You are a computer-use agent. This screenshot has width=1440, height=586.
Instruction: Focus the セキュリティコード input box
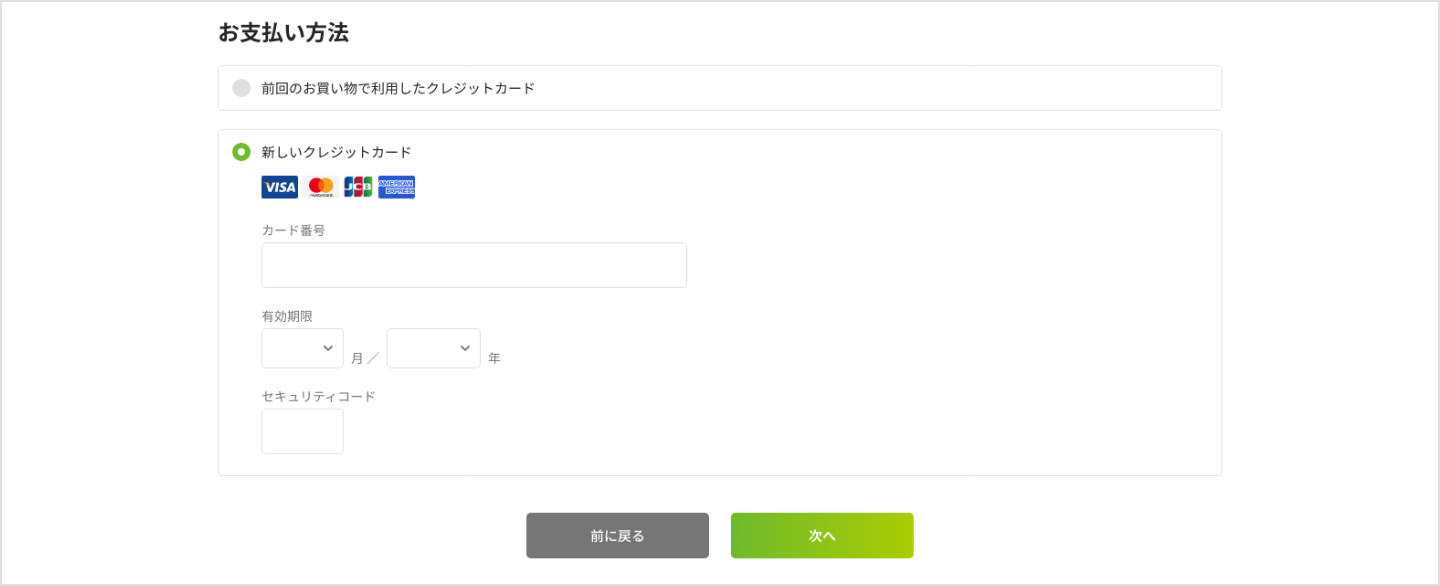click(302, 431)
